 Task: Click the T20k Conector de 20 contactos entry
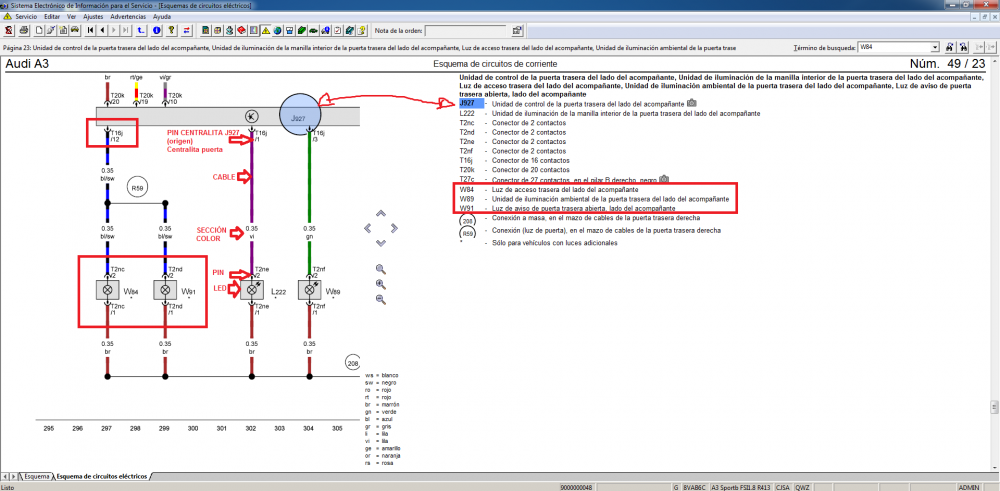coord(514,170)
